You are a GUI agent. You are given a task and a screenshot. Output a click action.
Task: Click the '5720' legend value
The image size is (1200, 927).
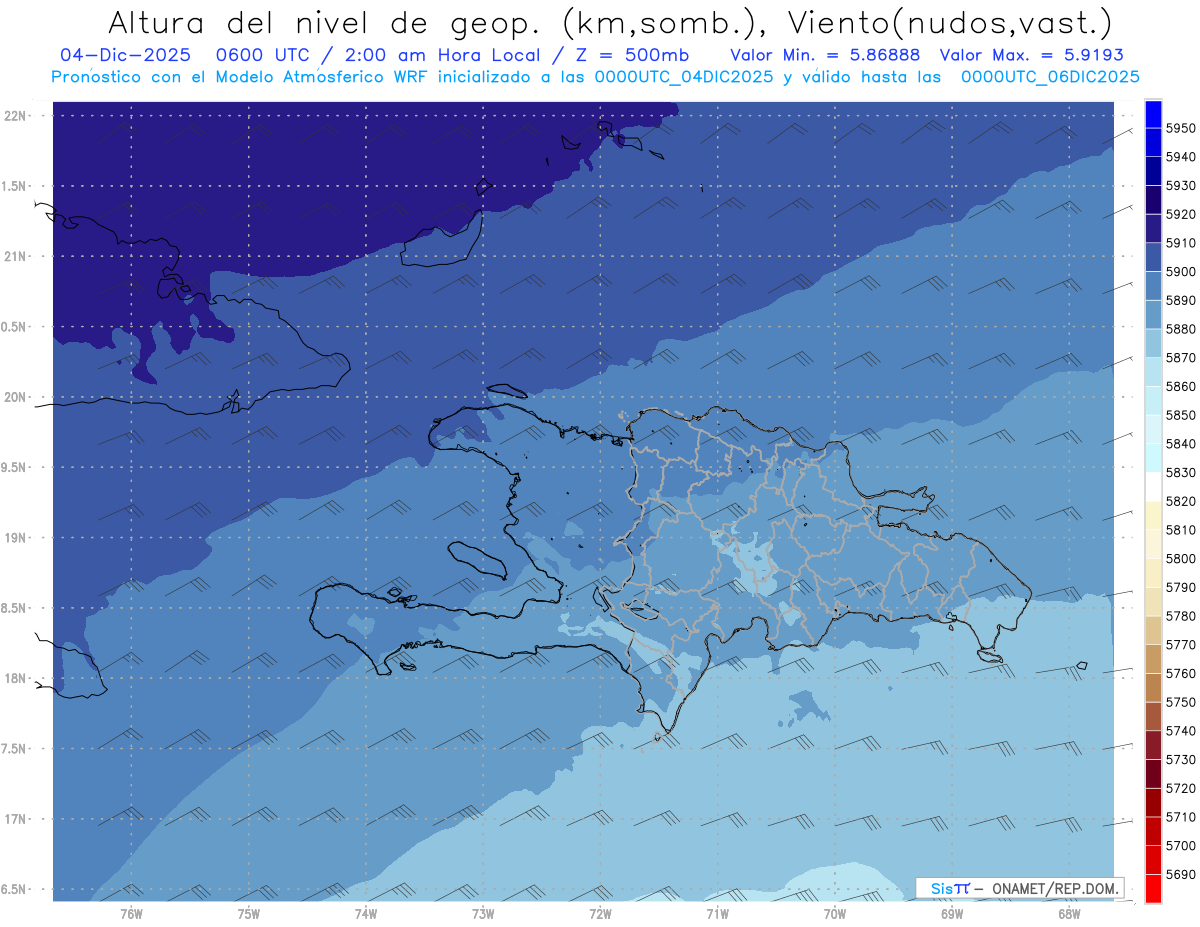[1181, 789]
